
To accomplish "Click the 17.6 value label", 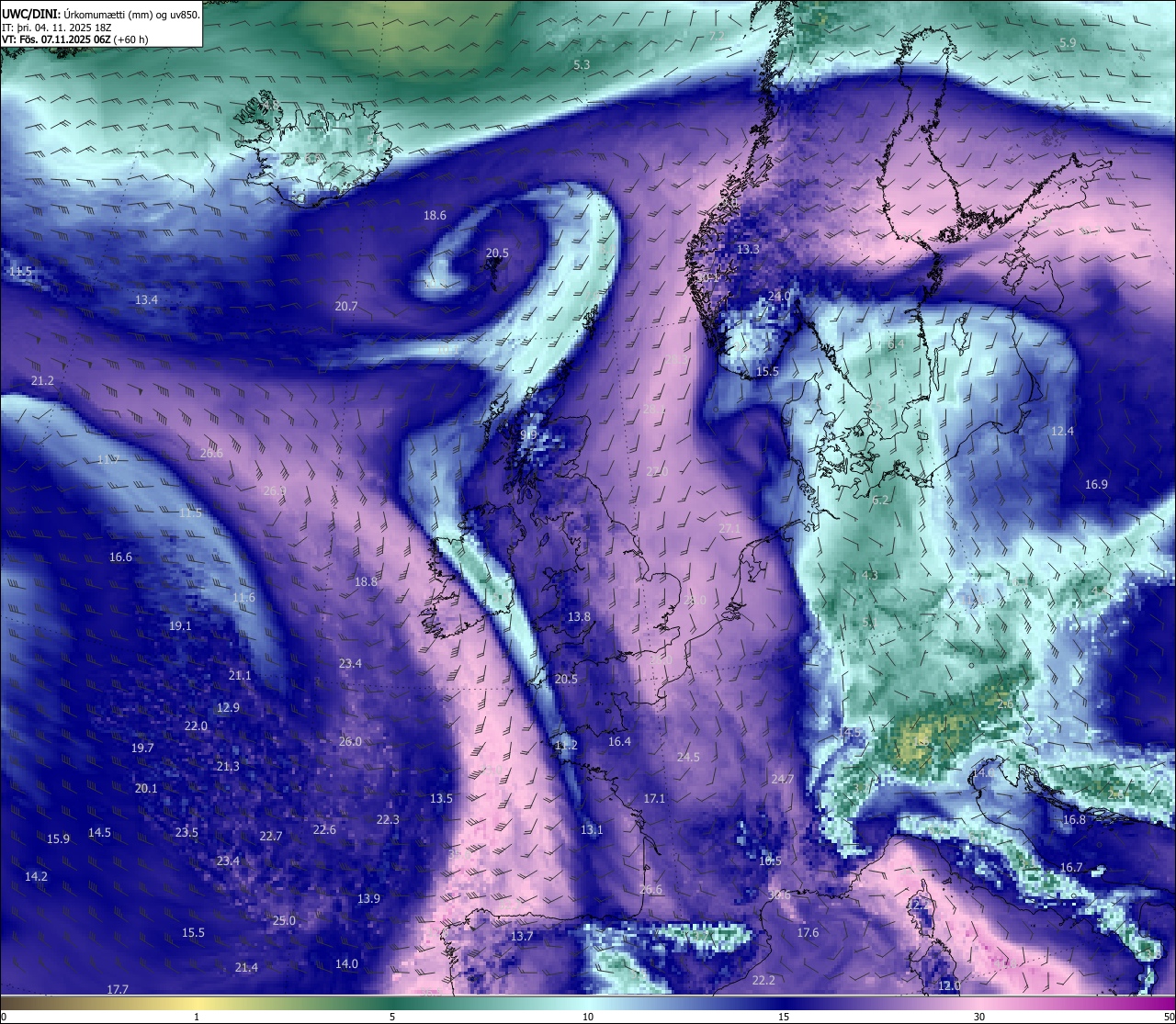I will tap(808, 933).
